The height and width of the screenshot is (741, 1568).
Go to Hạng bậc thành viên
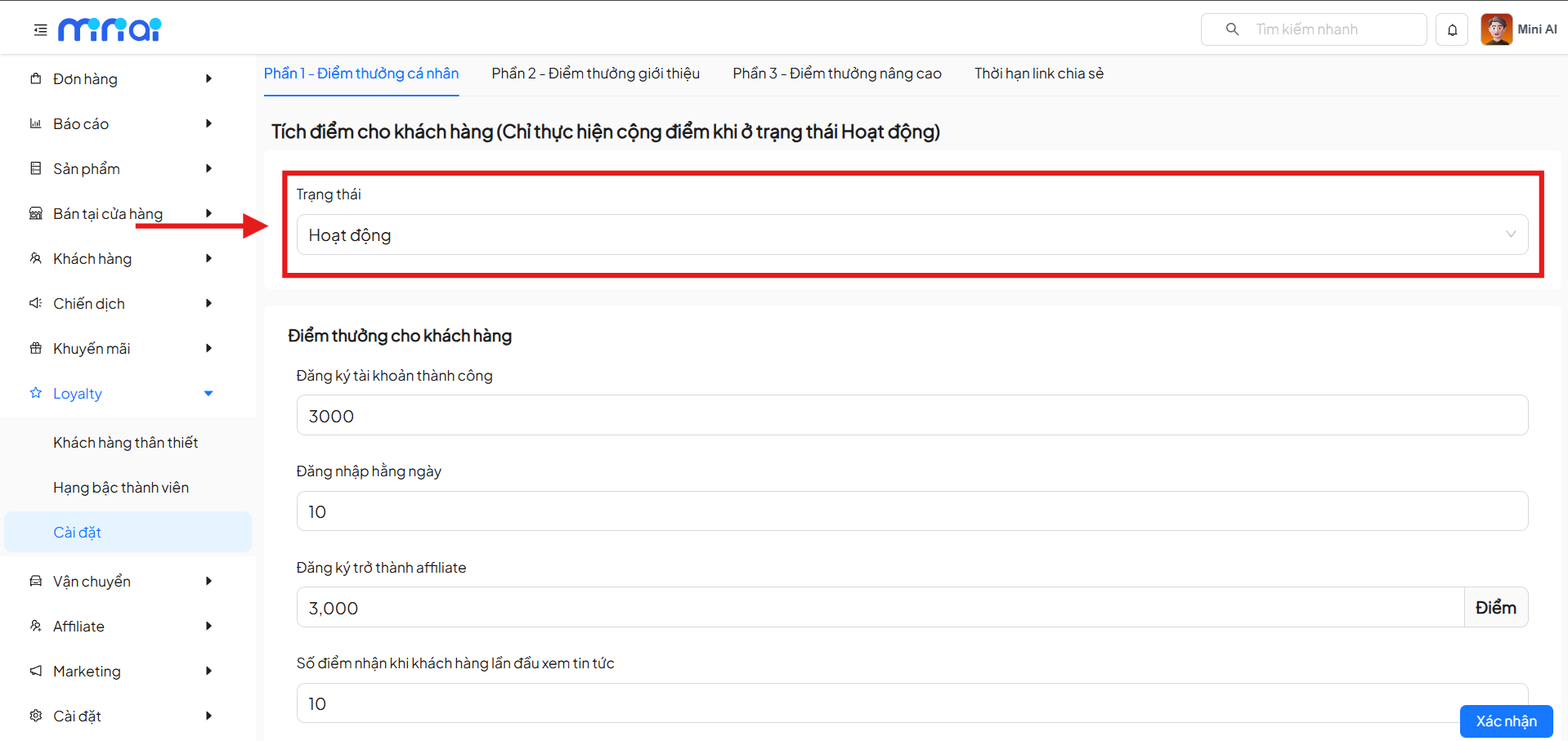tap(121, 488)
